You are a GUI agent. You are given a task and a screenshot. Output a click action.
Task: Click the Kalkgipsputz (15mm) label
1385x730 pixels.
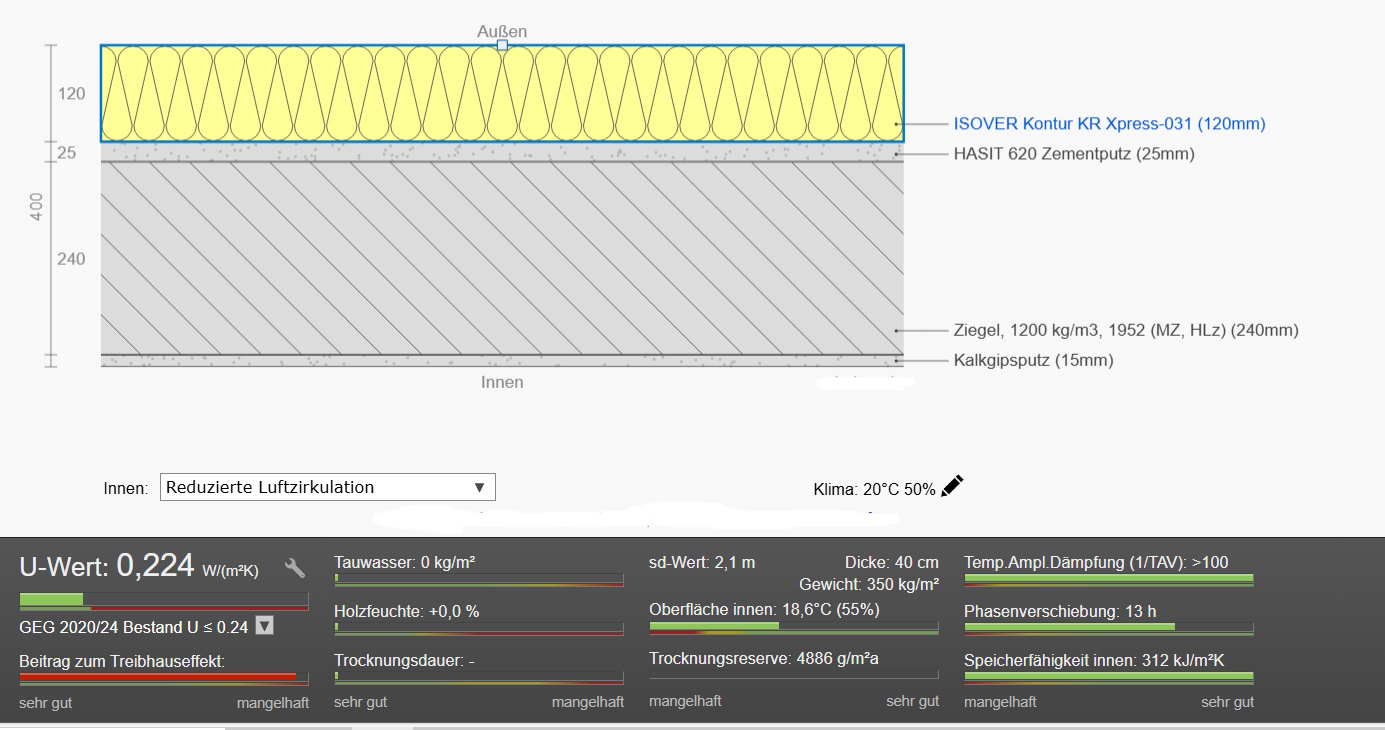tap(1033, 360)
